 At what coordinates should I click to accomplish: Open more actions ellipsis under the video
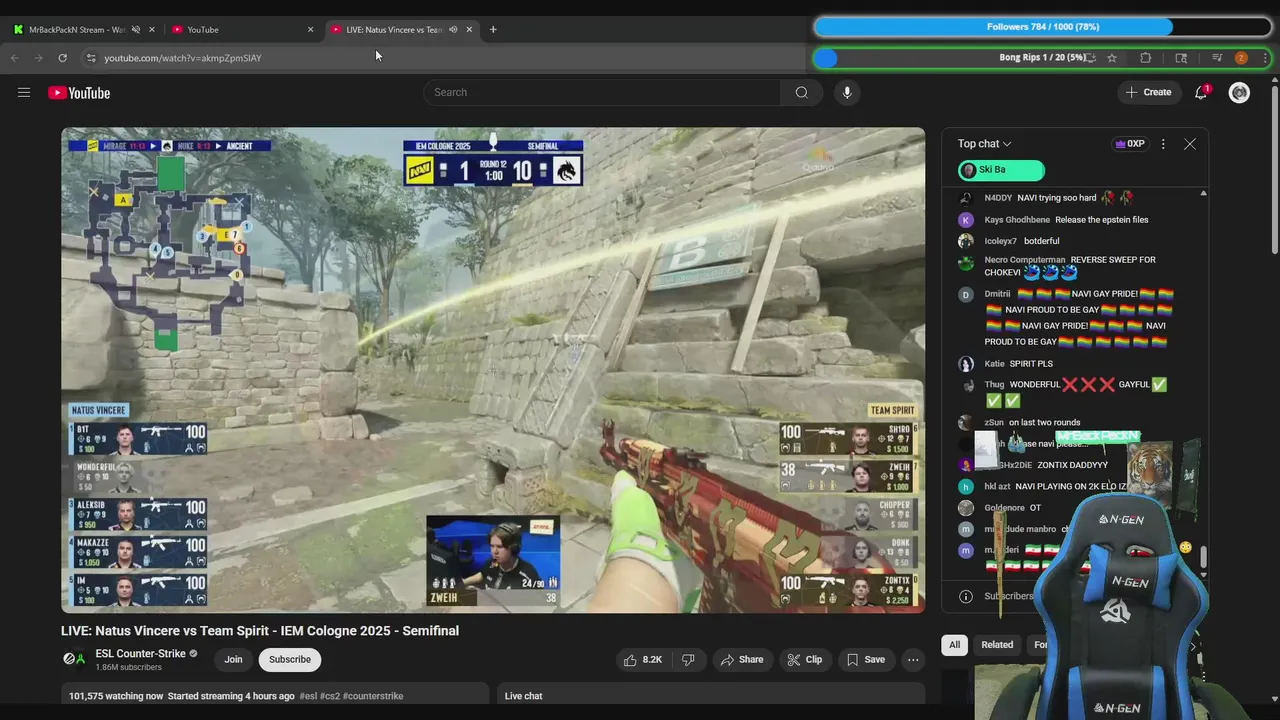tap(913, 660)
